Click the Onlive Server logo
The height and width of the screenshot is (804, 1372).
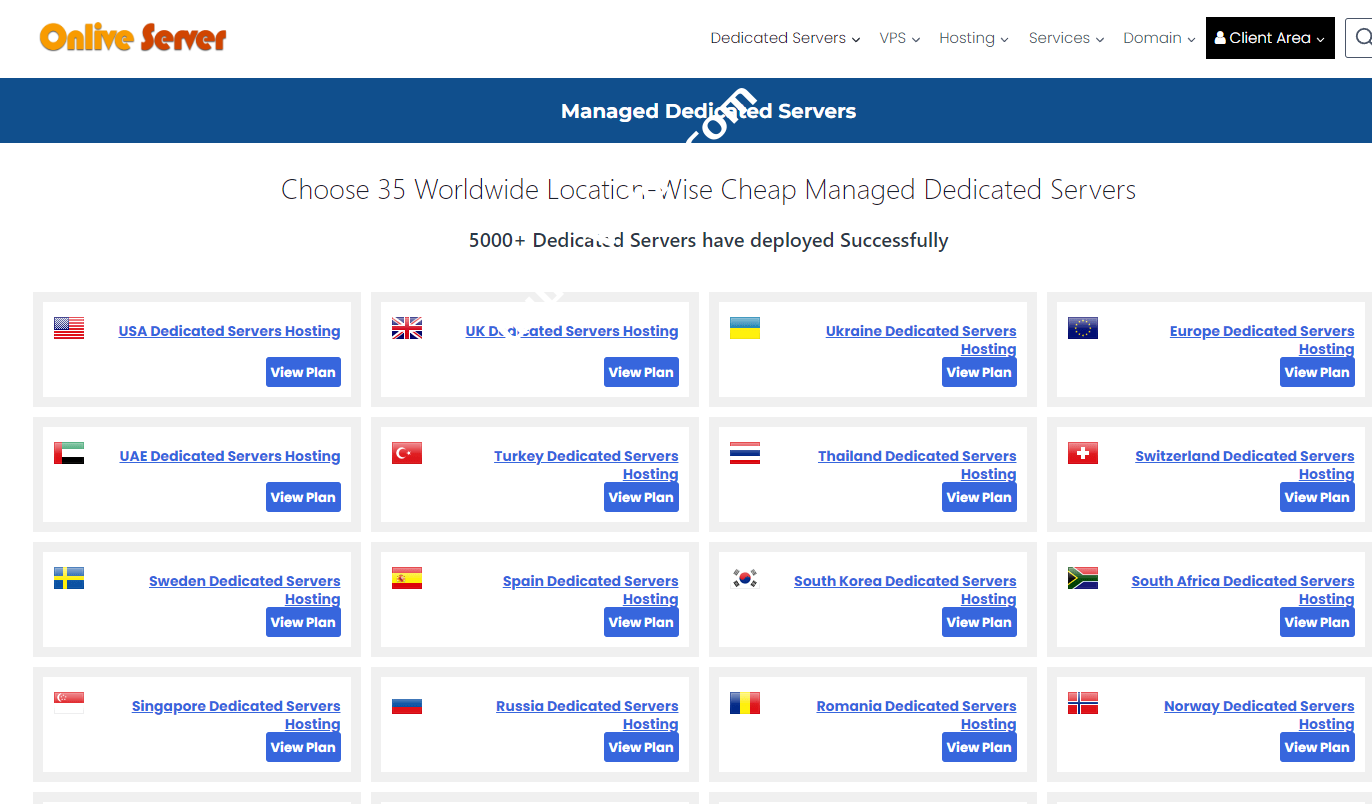coord(133,38)
